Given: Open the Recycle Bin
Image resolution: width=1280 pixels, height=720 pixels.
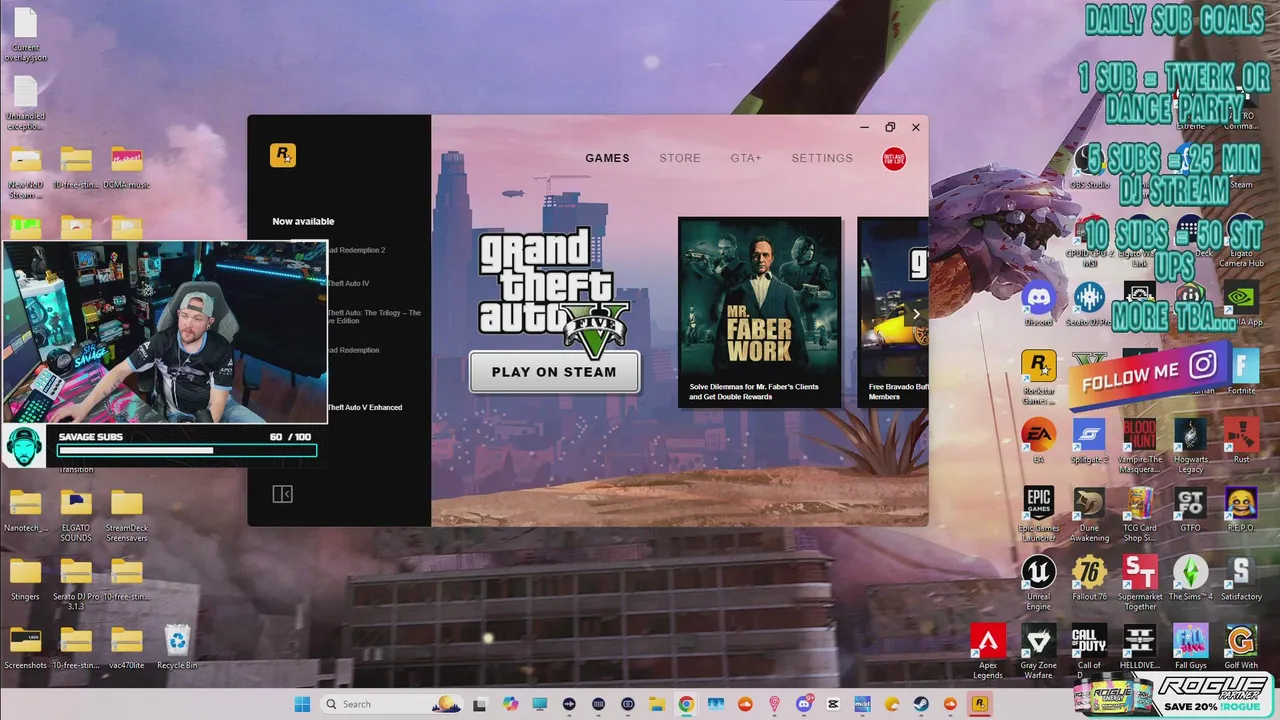Looking at the screenshot, I should point(177,648).
